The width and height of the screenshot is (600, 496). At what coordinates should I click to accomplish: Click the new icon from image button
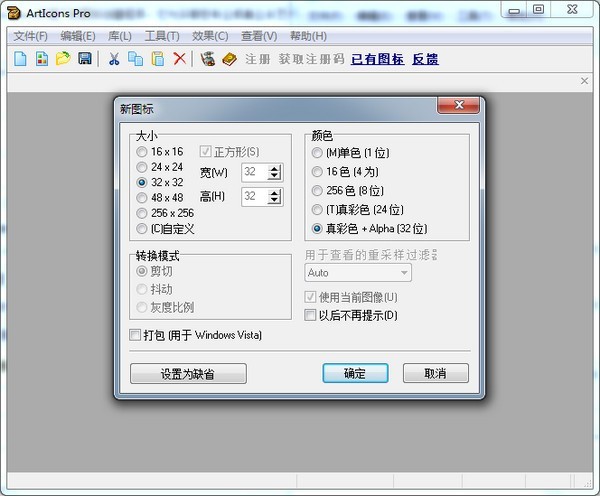tap(42, 59)
